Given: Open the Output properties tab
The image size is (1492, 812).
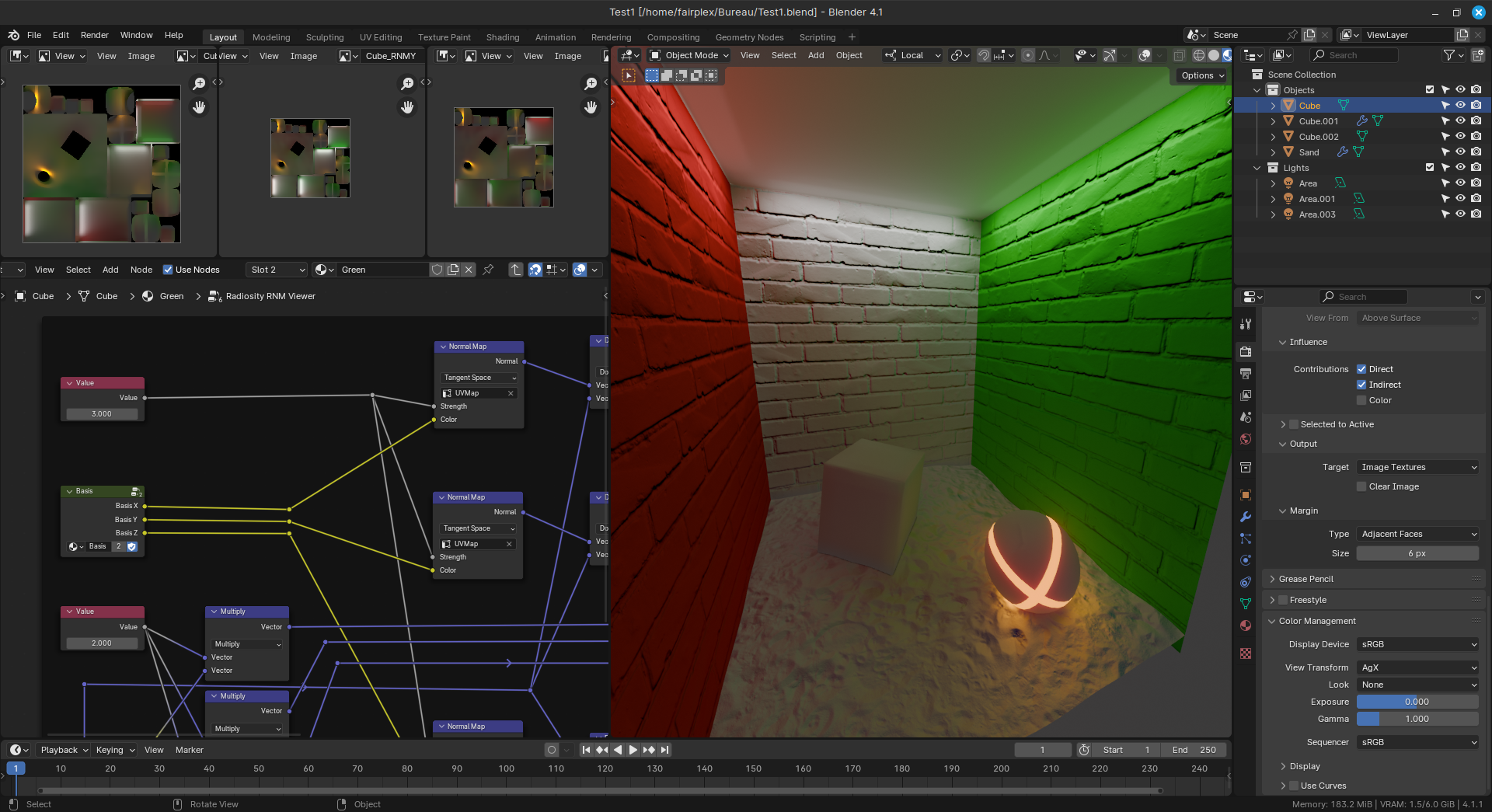Looking at the screenshot, I should [1246, 374].
